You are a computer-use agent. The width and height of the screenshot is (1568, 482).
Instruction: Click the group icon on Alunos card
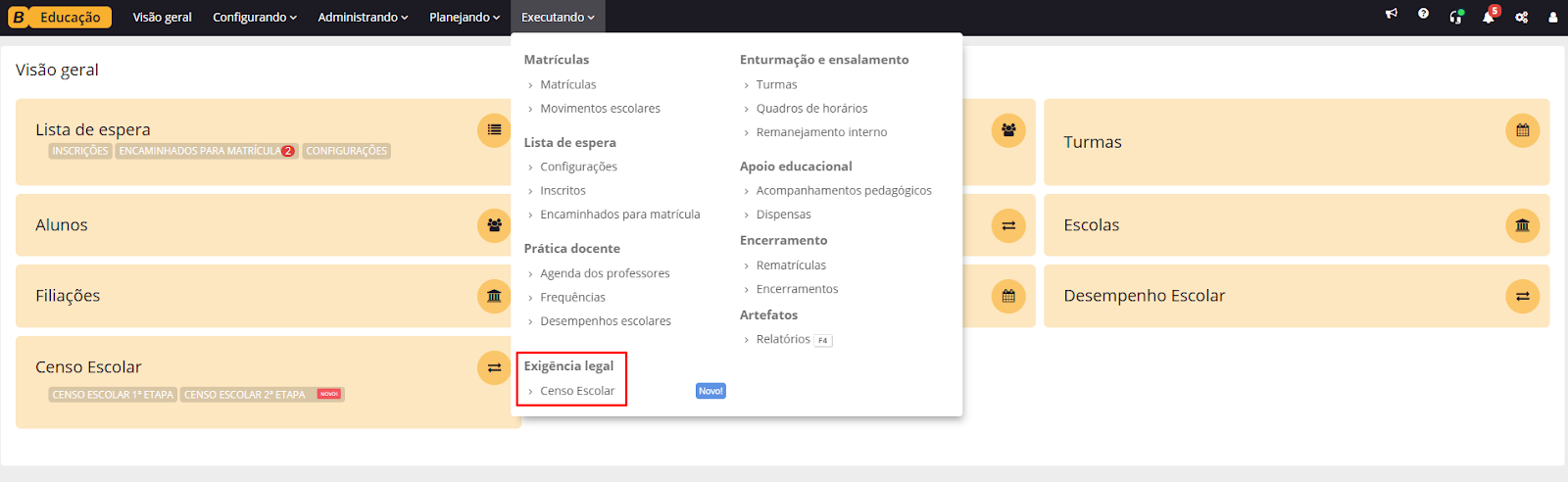pyautogui.click(x=494, y=225)
